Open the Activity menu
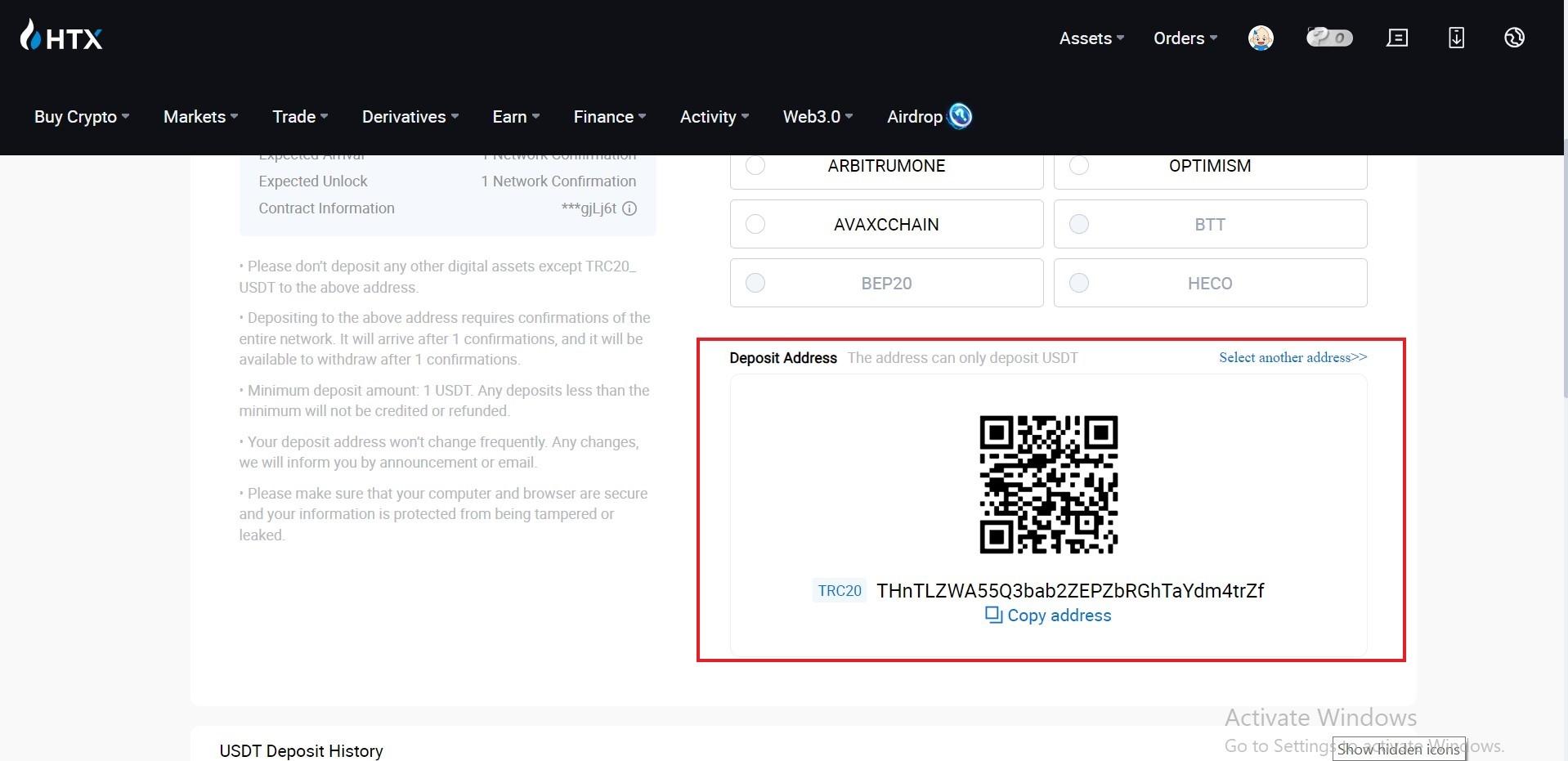This screenshot has width=1568, height=761. point(715,117)
